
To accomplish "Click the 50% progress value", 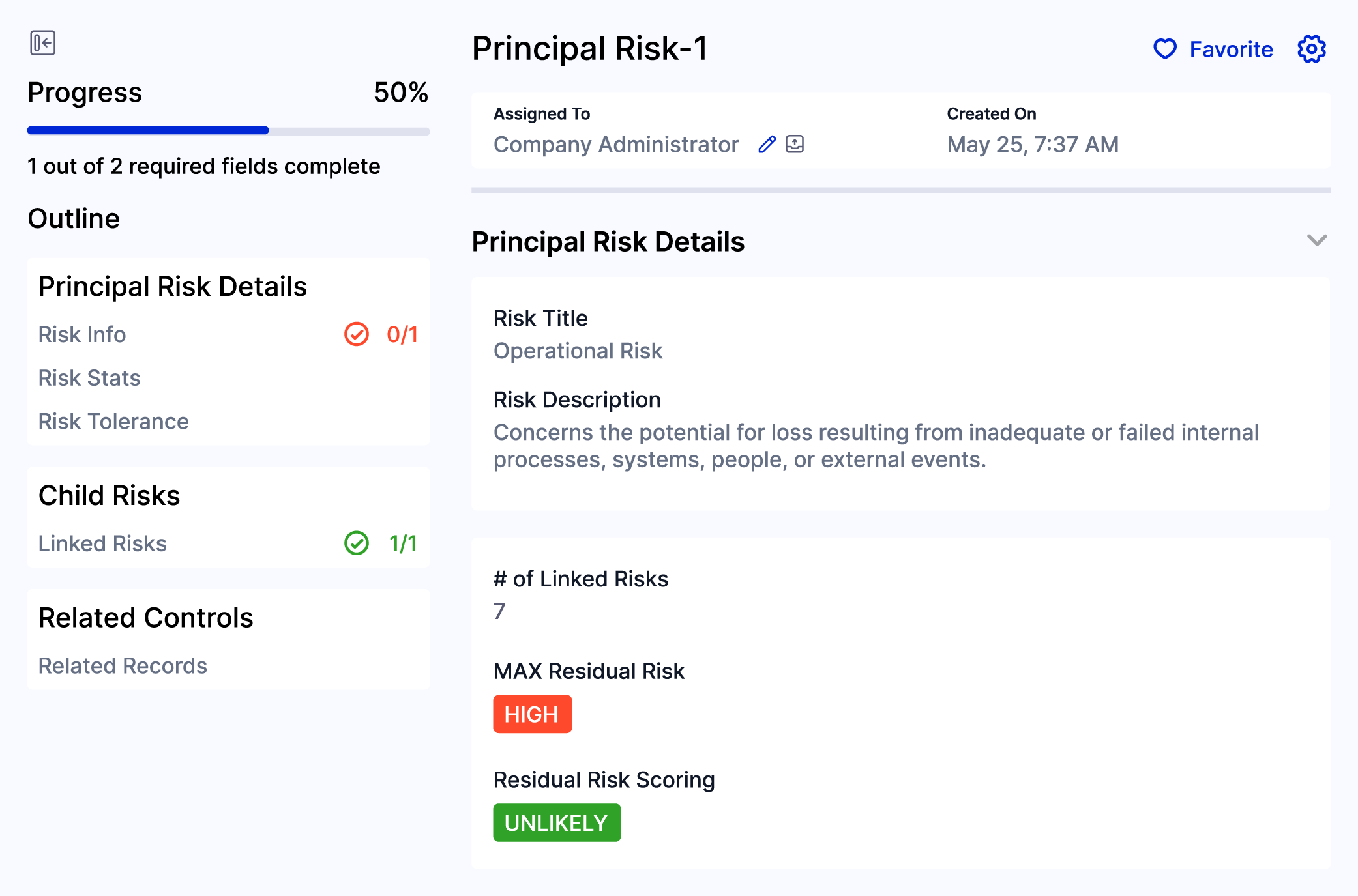I will 401,93.
